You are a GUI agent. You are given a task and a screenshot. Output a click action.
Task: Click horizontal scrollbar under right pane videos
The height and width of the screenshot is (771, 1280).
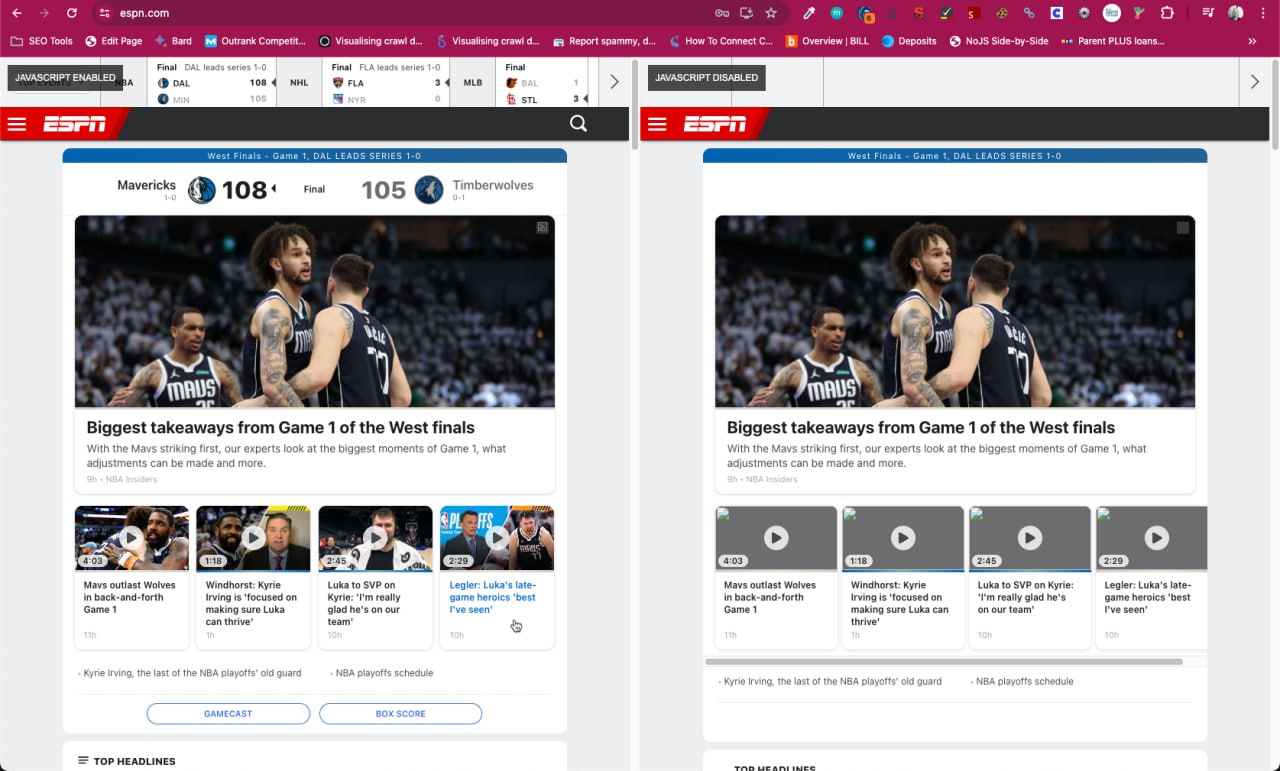[x=944, y=662]
